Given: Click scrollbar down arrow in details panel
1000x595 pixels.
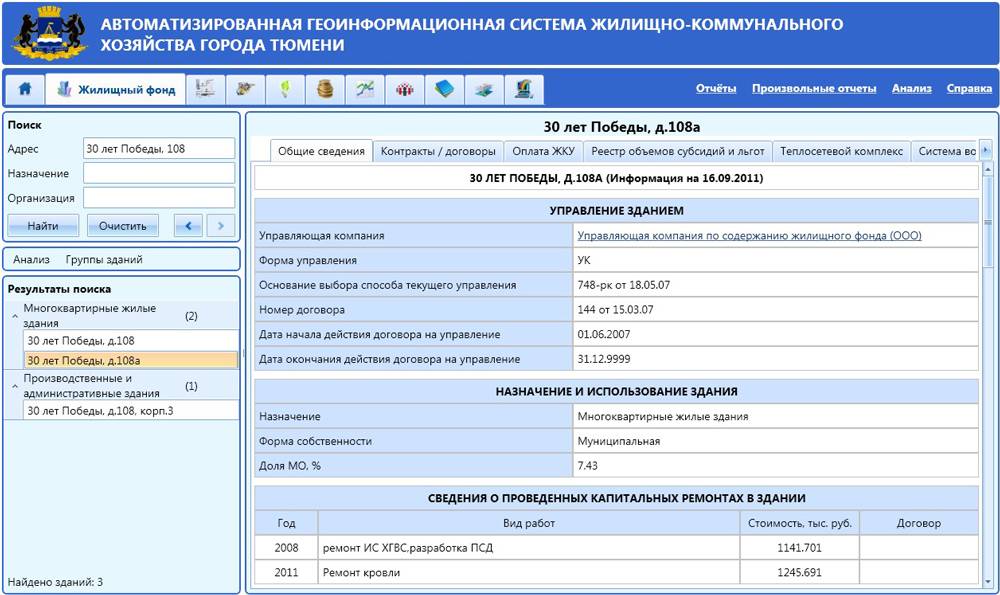Looking at the screenshot, I should [x=988, y=582].
